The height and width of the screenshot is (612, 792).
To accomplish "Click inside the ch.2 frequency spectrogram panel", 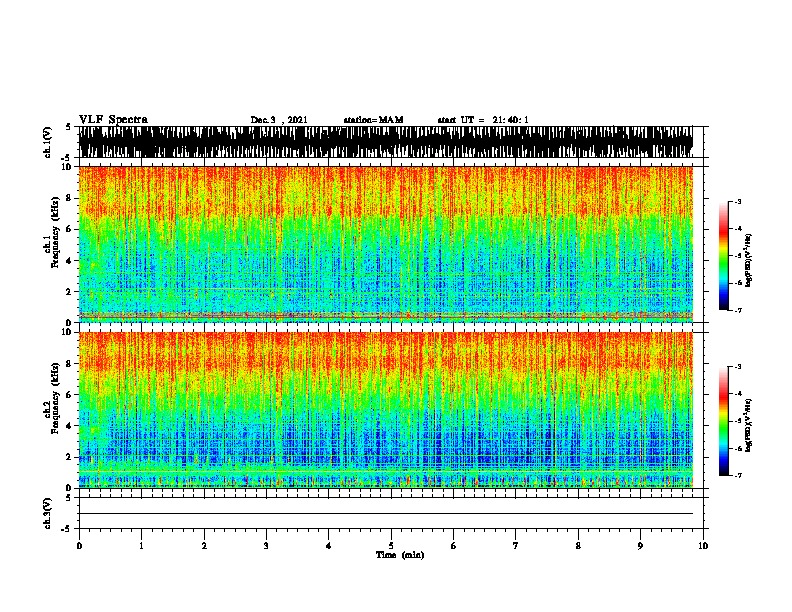I will (x=386, y=410).
